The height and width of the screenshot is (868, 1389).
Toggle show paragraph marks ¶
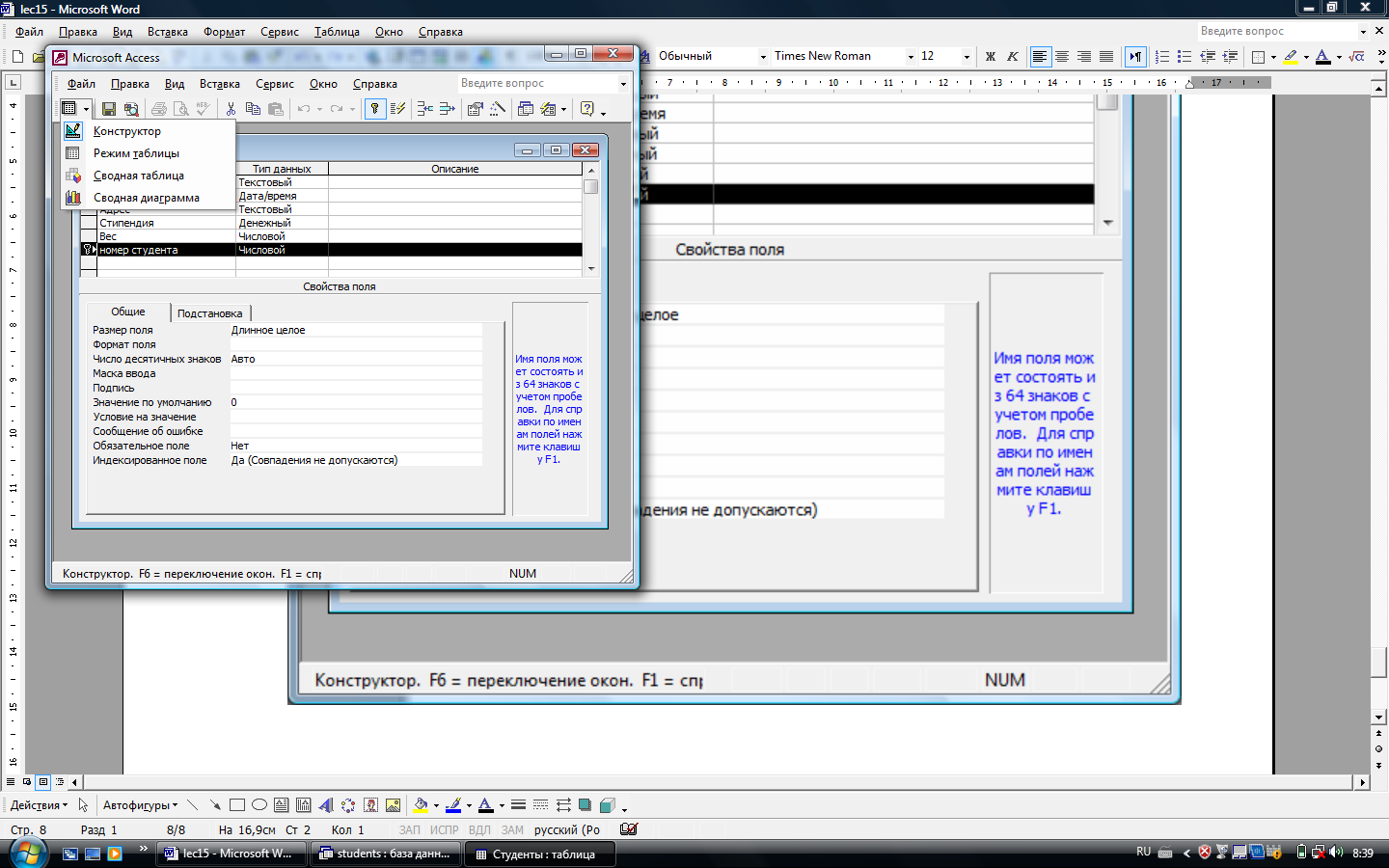point(1135,57)
